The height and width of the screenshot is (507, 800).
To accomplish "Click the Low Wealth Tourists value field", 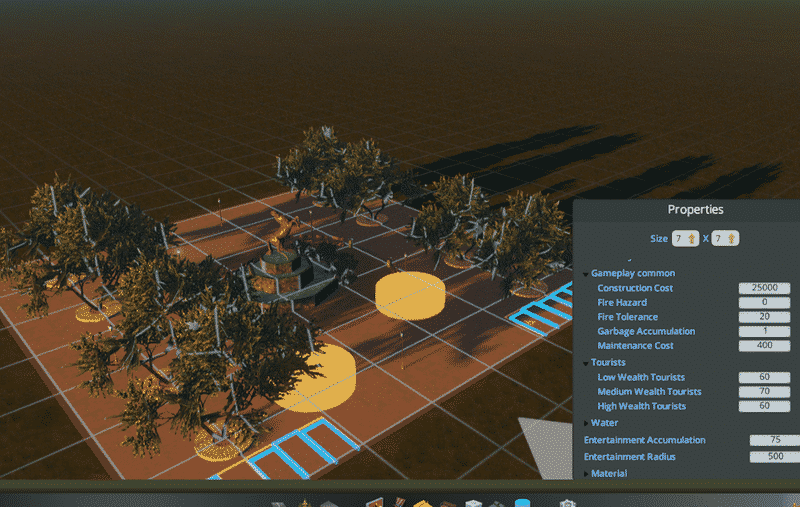I will (764, 377).
